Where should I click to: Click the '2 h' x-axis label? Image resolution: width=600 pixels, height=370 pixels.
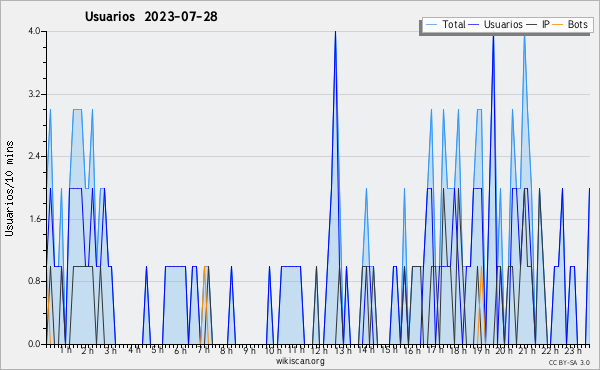pos(88,350)
